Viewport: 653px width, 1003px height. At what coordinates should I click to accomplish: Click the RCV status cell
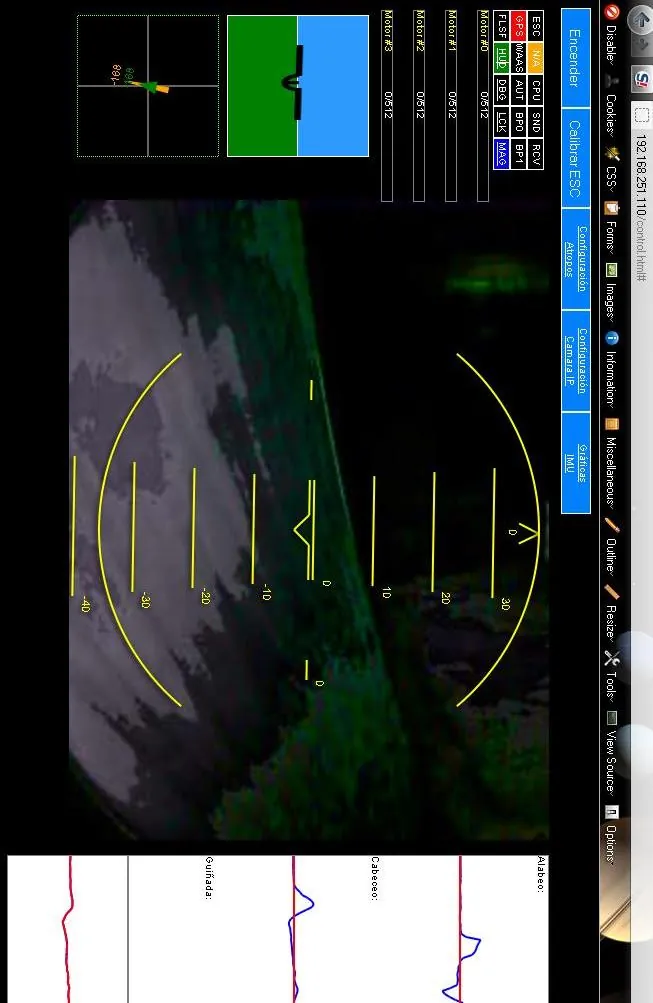536,154
